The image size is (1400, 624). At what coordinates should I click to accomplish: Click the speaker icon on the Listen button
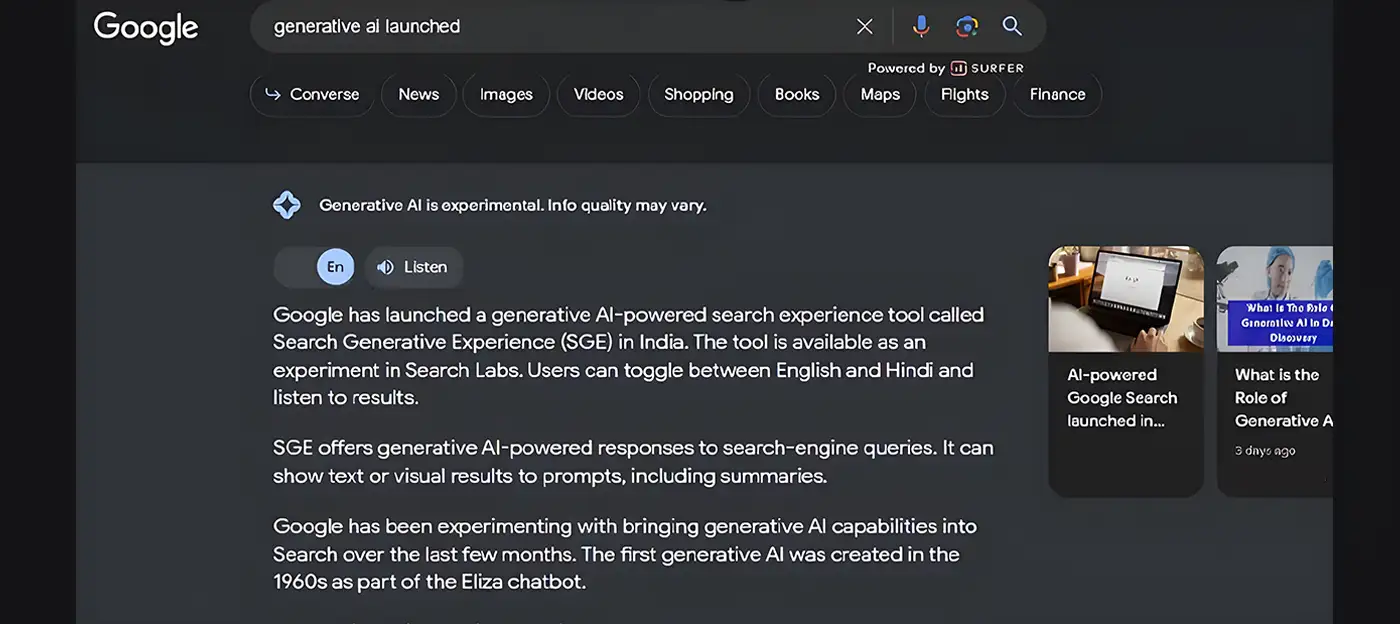click(385, 266)
